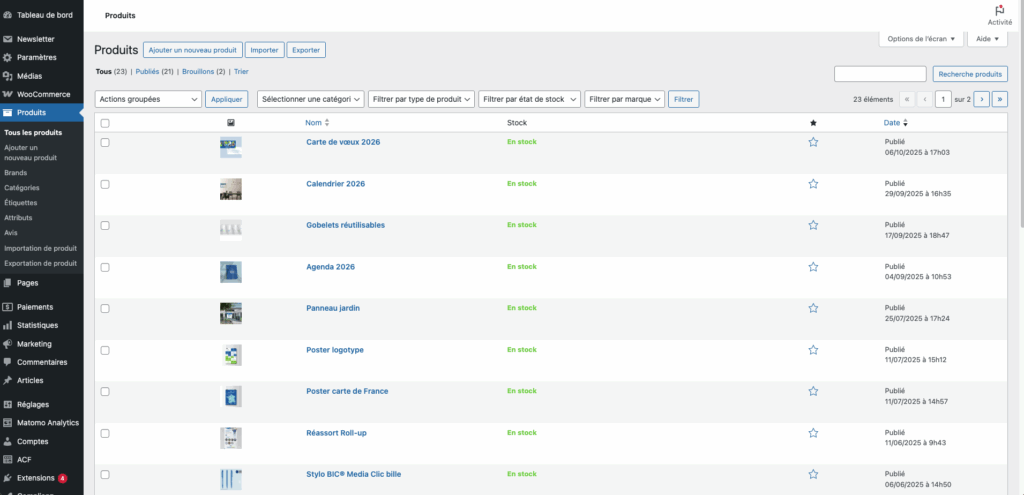This screenshot has width=1024, height=495.
Task: Open the Options de l'écran panel
Action: pyautogui.click(x=921, y=39)
